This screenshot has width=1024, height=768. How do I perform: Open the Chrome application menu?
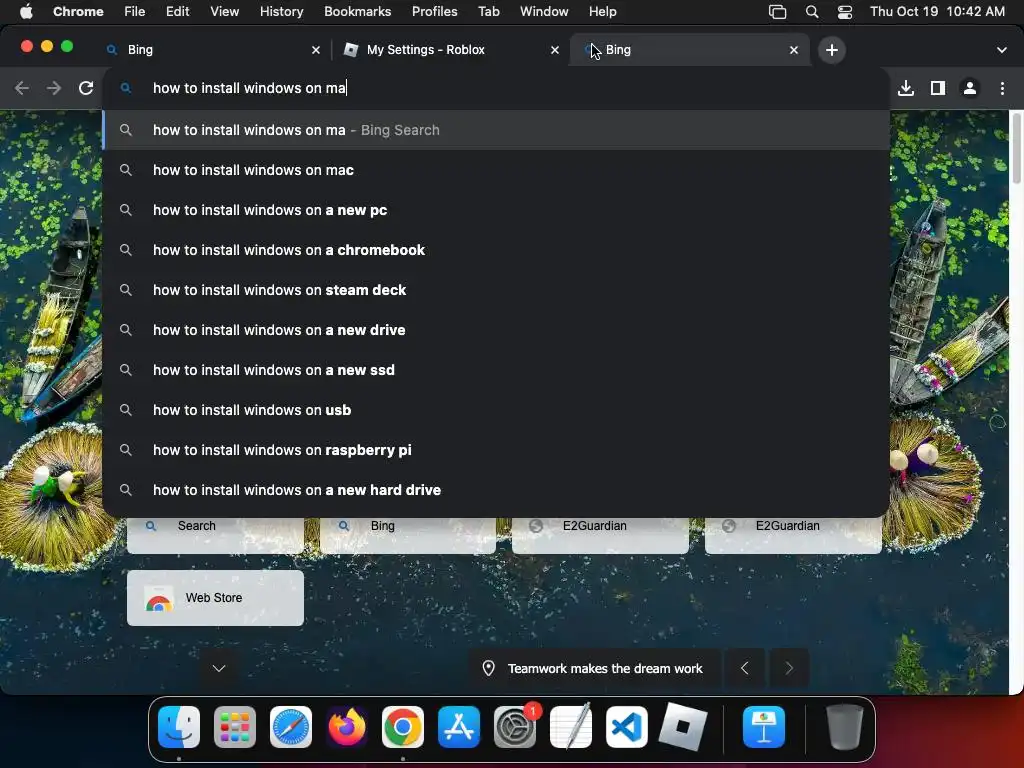(x=78, y=12)
